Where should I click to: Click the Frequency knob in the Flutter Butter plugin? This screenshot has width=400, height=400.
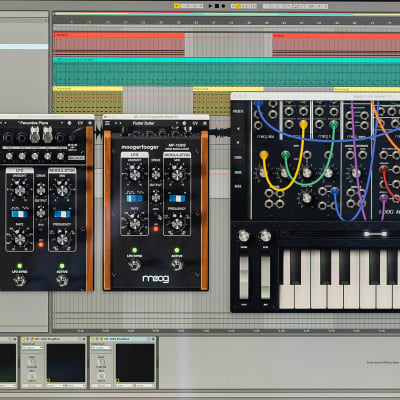tap(177, 224)
